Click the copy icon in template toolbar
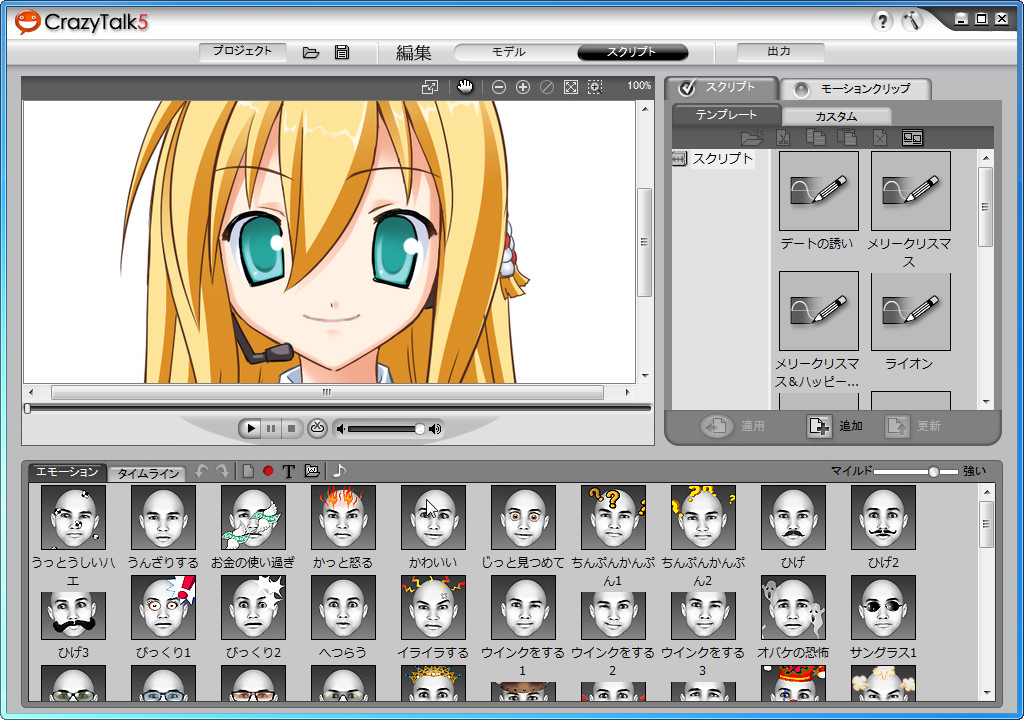 [x=815, y=137]
